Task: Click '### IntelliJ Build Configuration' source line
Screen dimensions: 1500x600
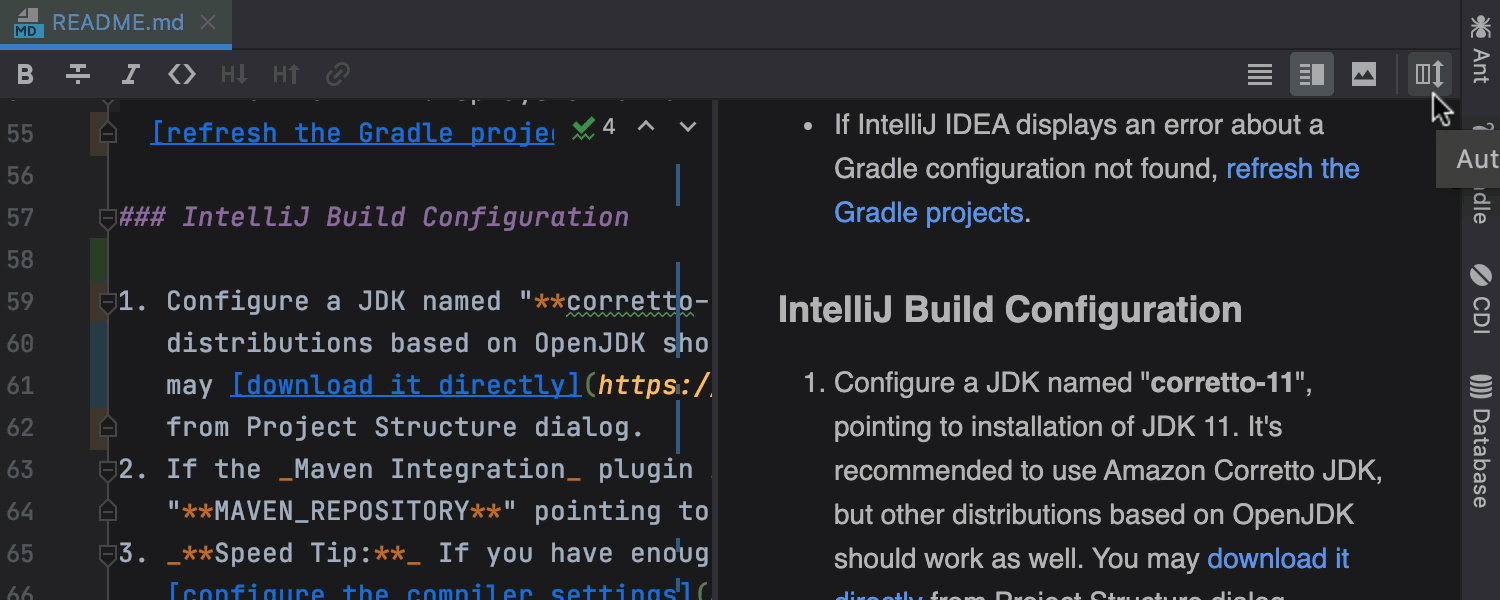Action: click(374, 217)
